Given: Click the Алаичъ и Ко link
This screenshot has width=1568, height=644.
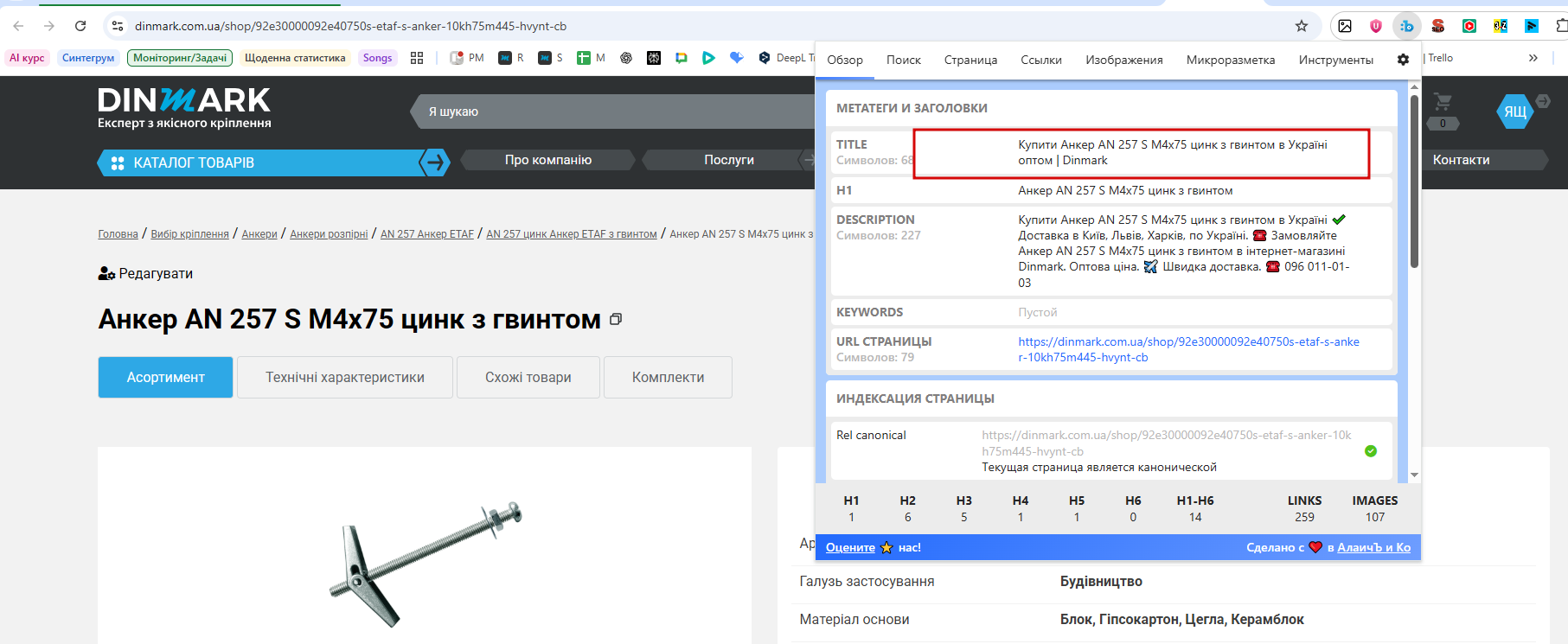Looking at the screenshot, I should point(1373,547).
